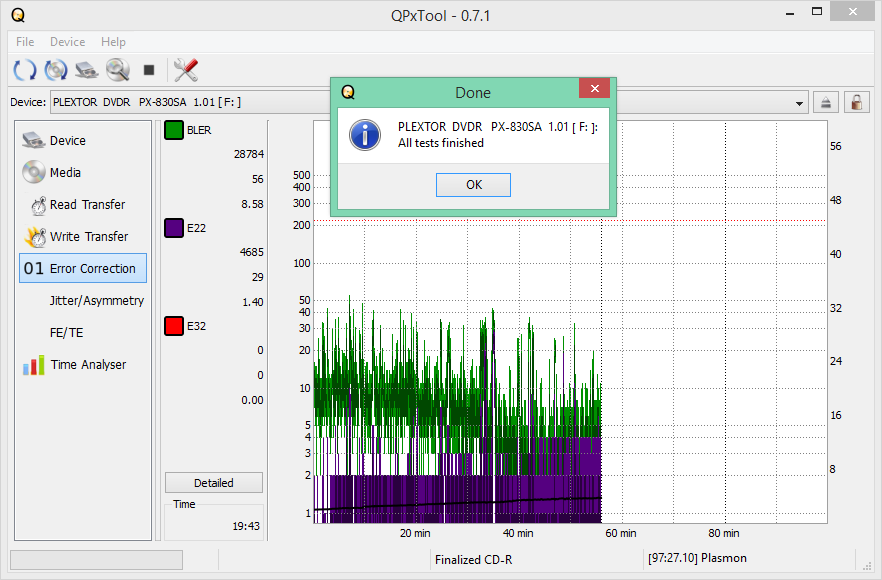Click the blue info icon in dialog
Viewport: 882px width, 580px height.
364,135
